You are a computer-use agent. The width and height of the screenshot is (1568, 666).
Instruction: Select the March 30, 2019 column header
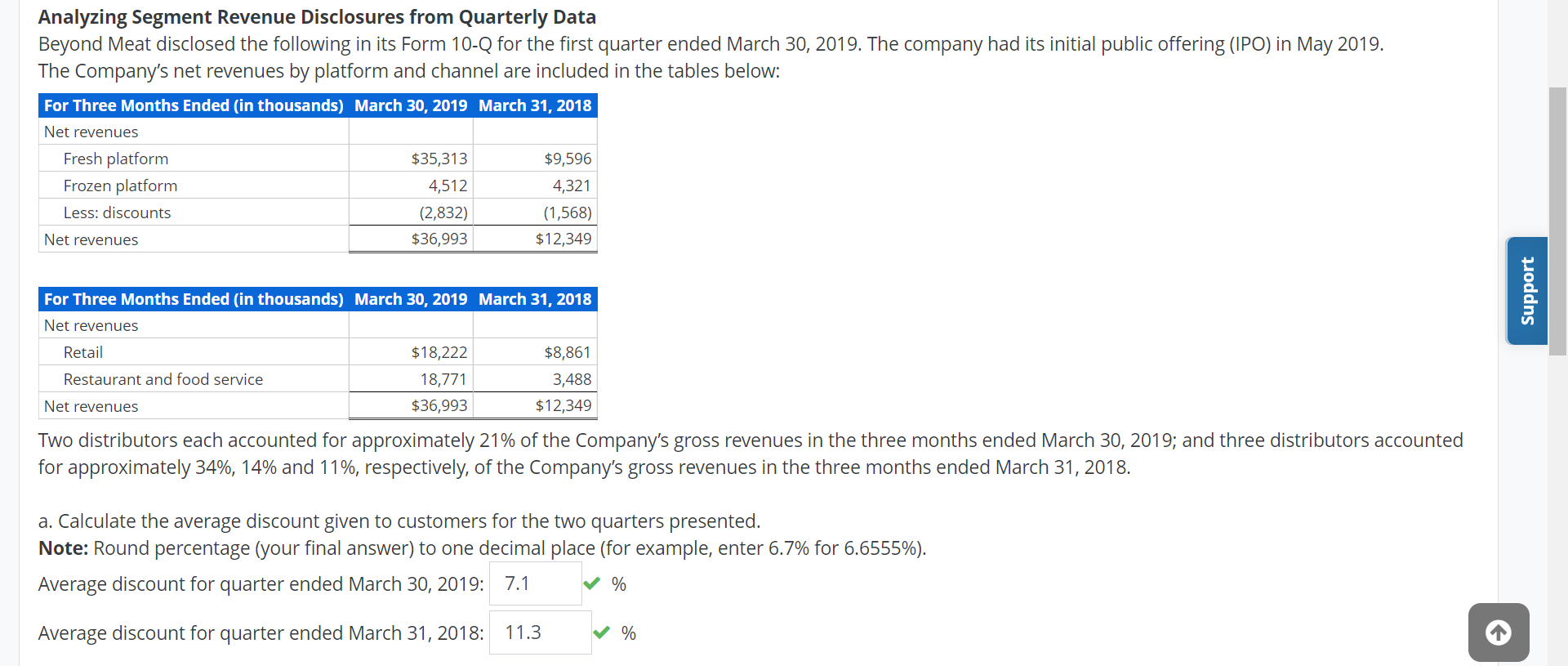coord(410,105)
